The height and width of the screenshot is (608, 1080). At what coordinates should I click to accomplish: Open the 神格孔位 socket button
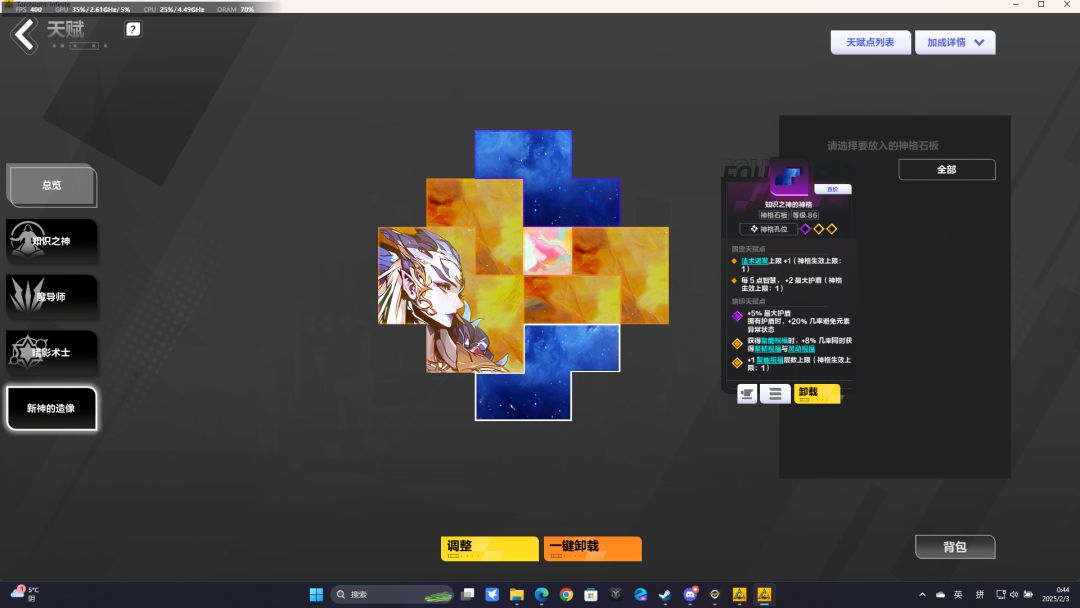pyautogui.click(x=768, y=229)
